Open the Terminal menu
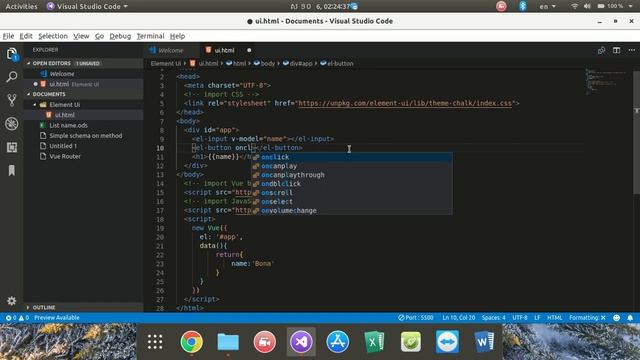Viewport: 640px width, 360px height. (x=150, y=36)
